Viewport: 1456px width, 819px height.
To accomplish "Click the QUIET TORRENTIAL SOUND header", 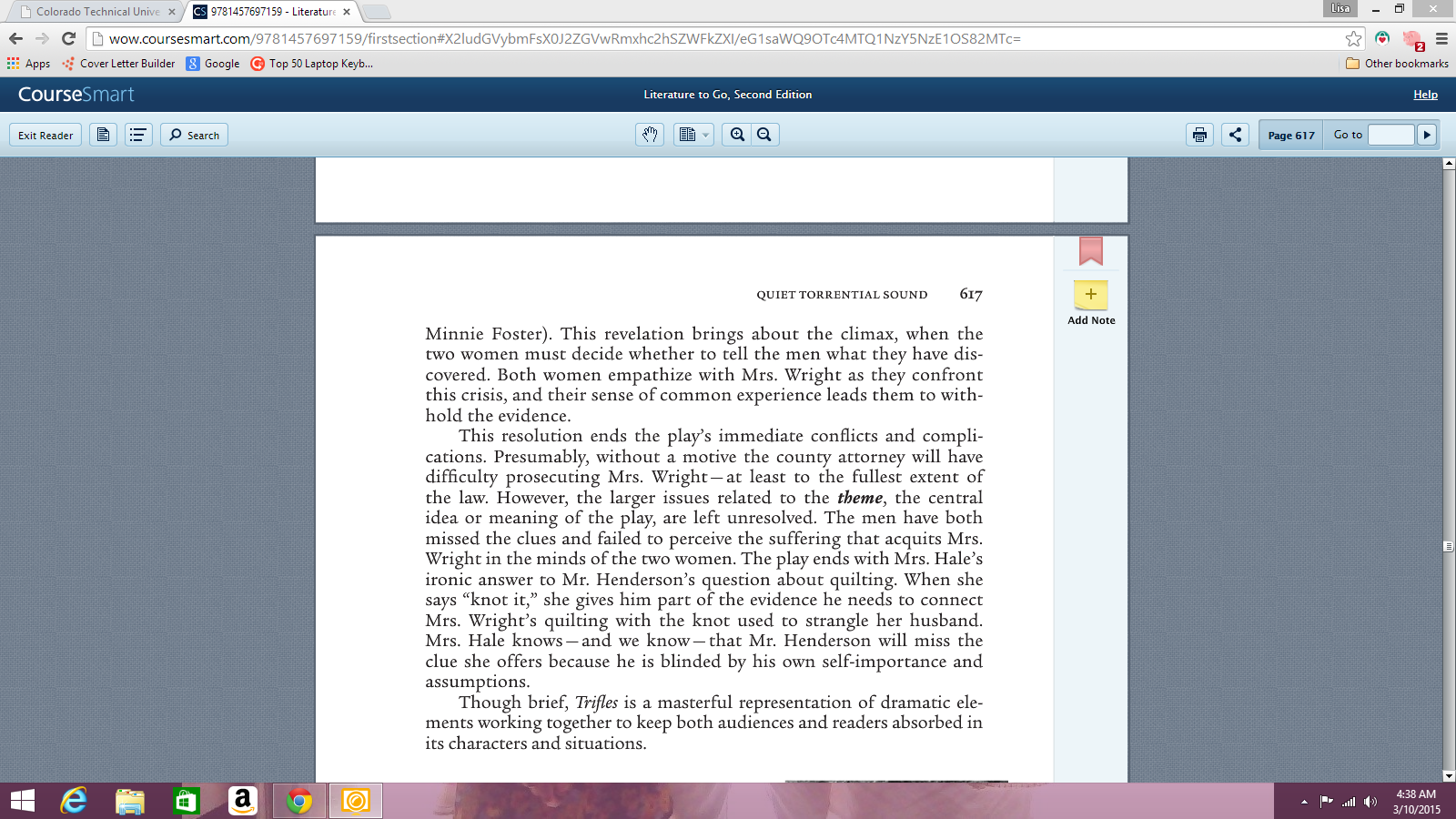I will (842, 295).
